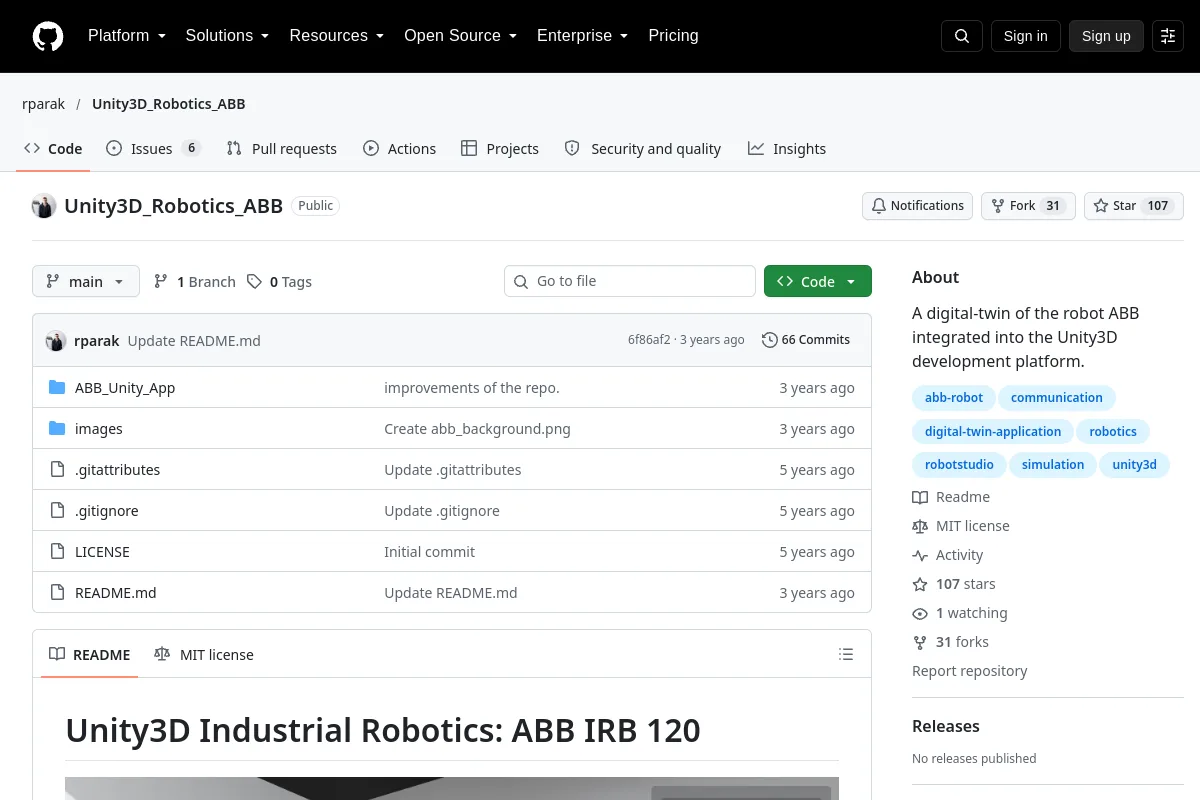
Task: Click the LICENSE file icon
Action: click(57, 552)
